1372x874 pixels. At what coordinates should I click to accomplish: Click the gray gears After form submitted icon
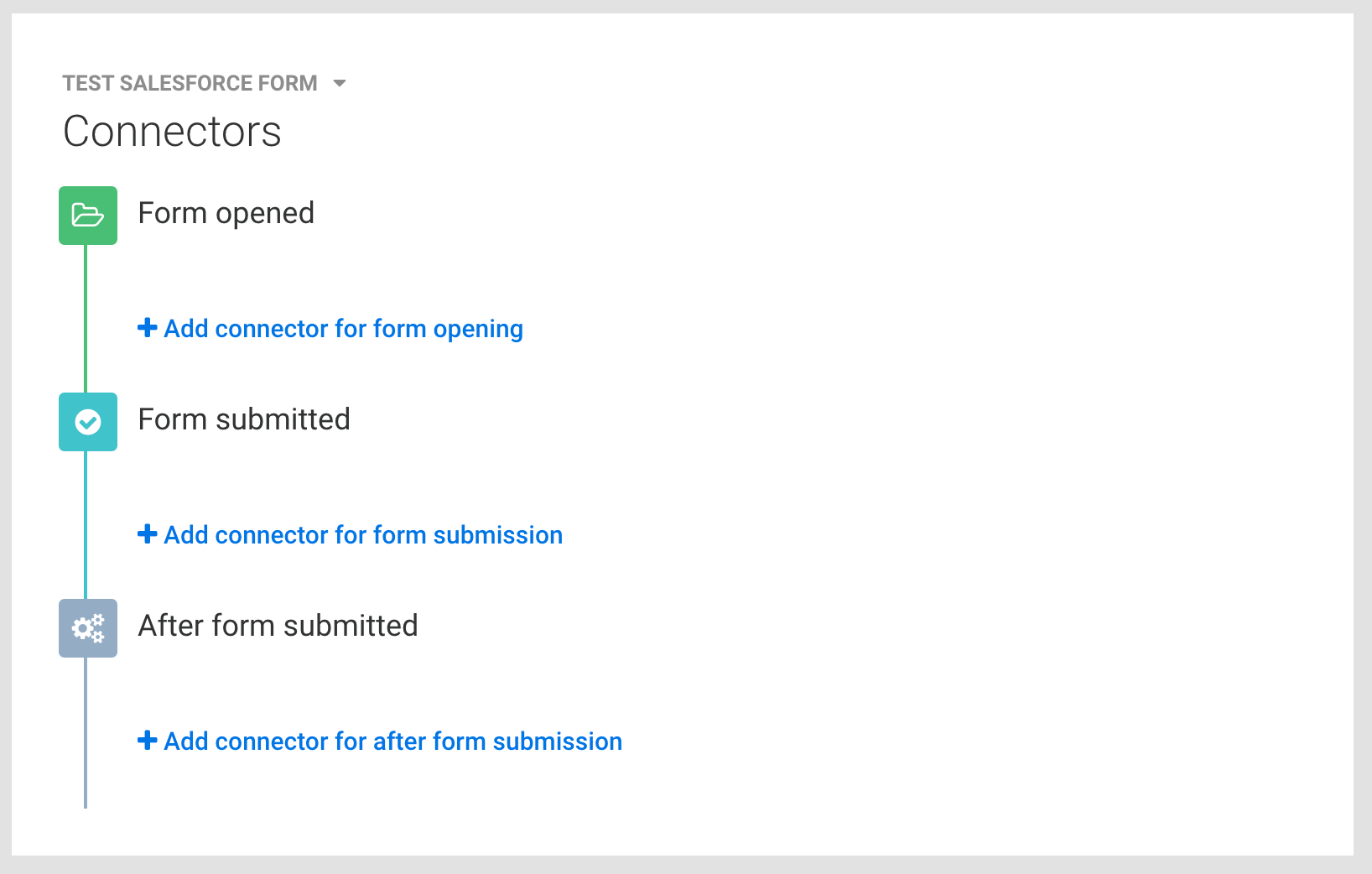click(88, 628)
